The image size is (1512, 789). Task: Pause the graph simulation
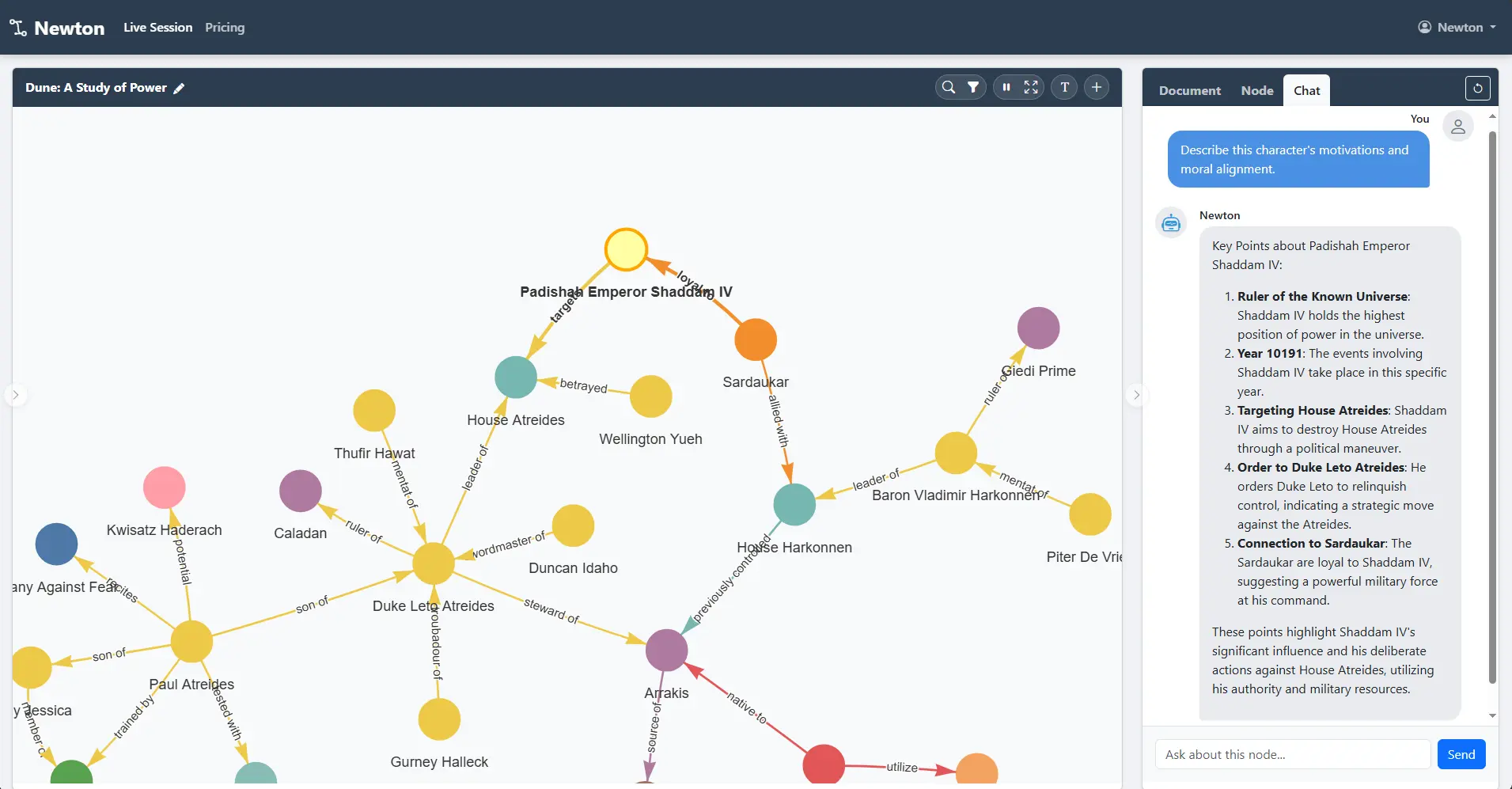(x=1006, y=87)
